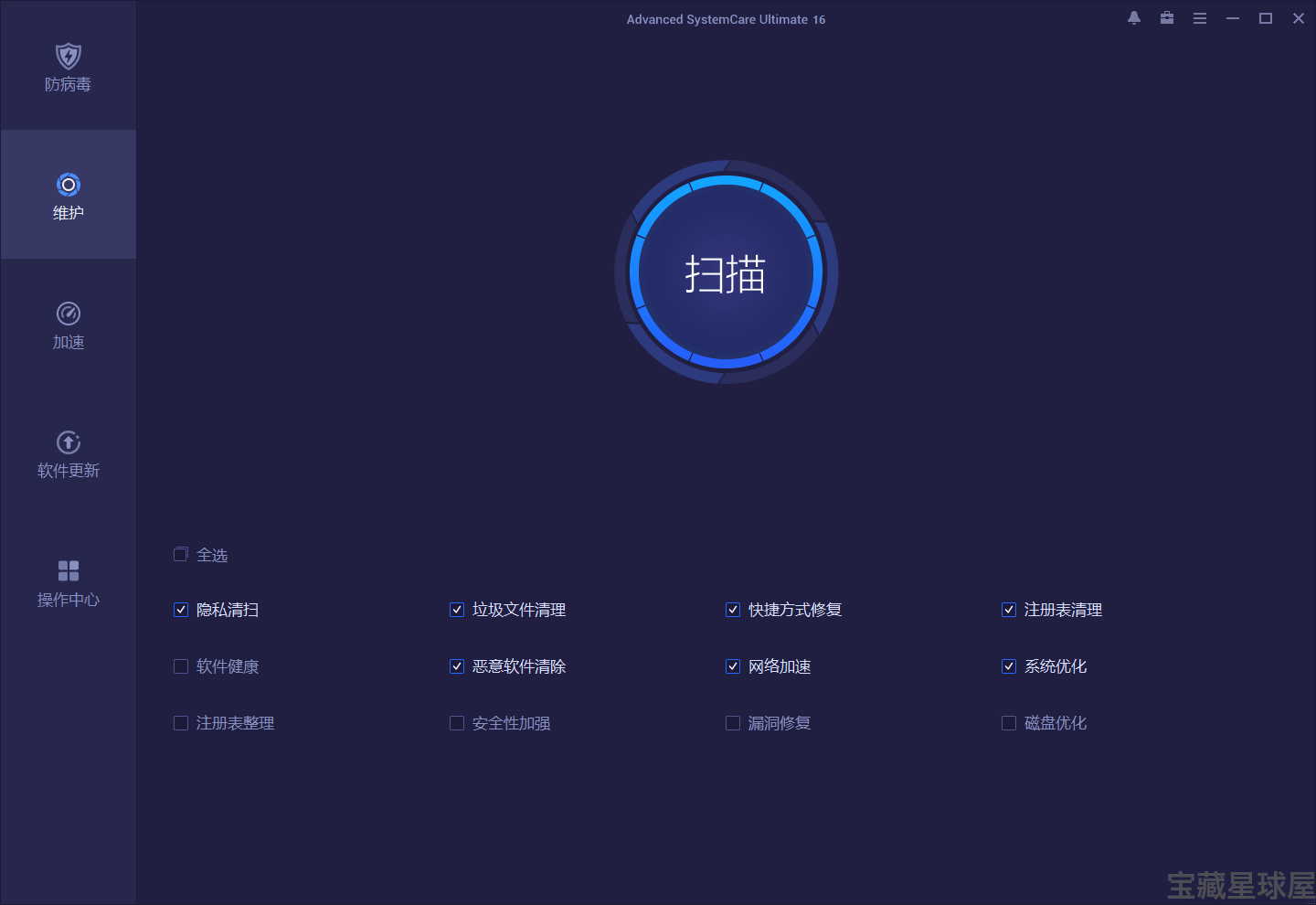Open the toolbox briefcase icon
Image resolution: width=1316 pixels, height=905 pixels.
pyautogui.click(x=1167, y=18)
